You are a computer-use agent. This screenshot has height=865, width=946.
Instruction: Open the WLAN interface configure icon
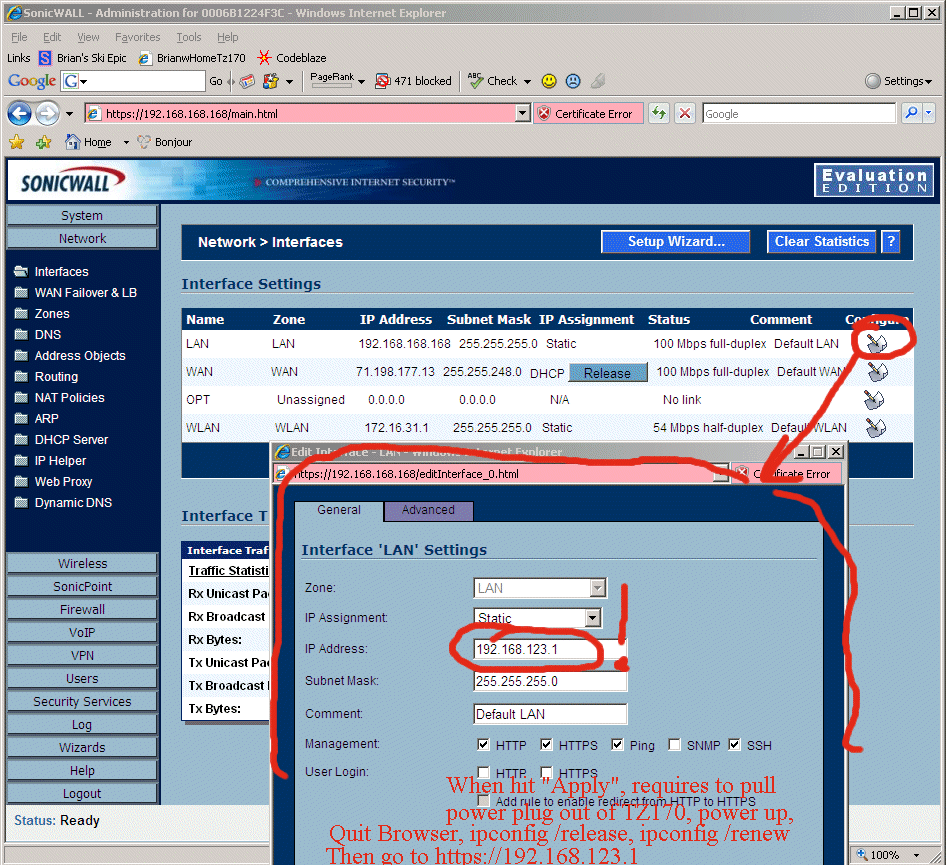(x=875, y=428)
